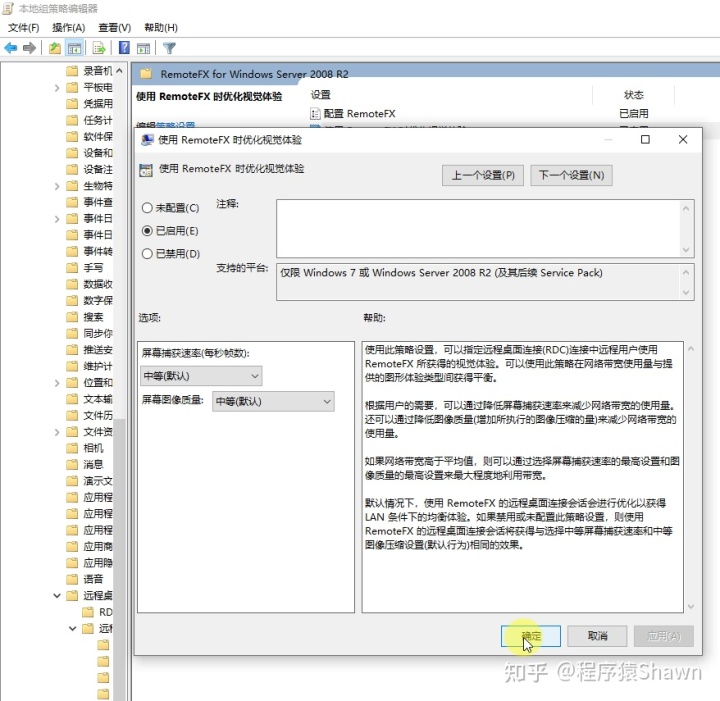720x701 pixels.
Task: Click the 录音机 folder icon in tree
Action: [x=72, y=71]
